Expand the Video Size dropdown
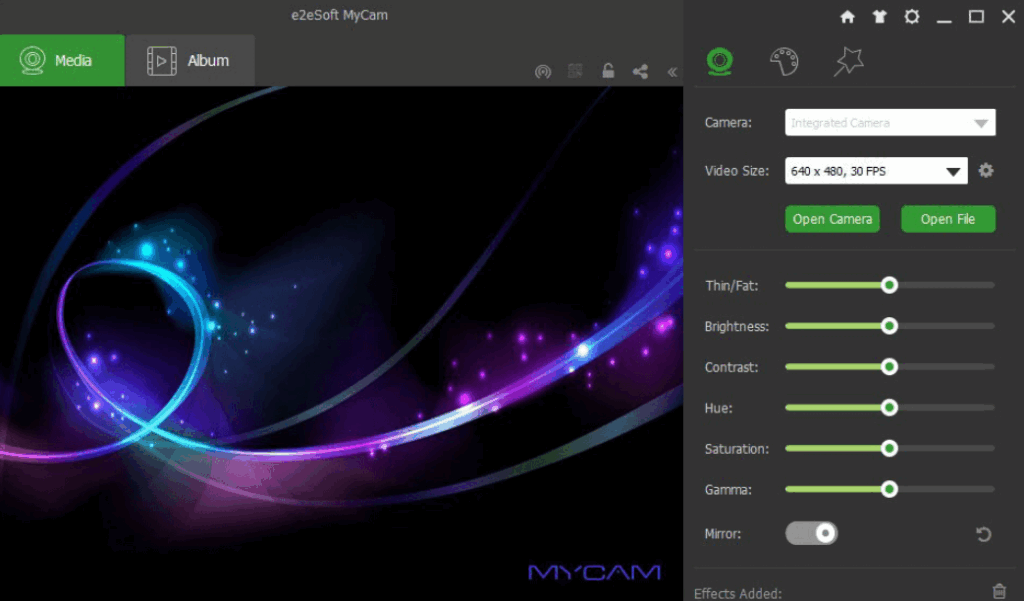1024x601 pixels. click(876, 171)
